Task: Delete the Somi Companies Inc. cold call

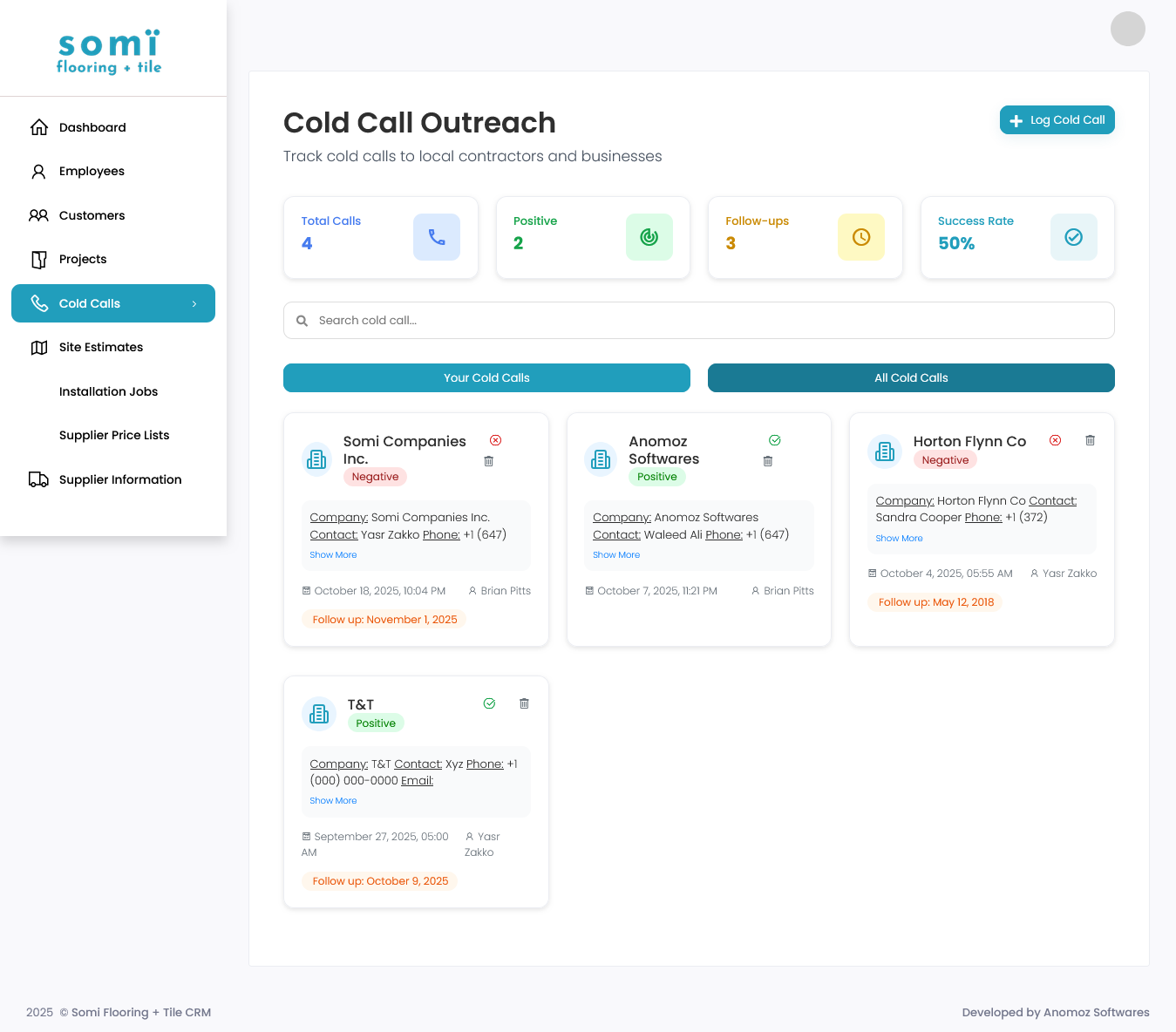Action: 489,461
